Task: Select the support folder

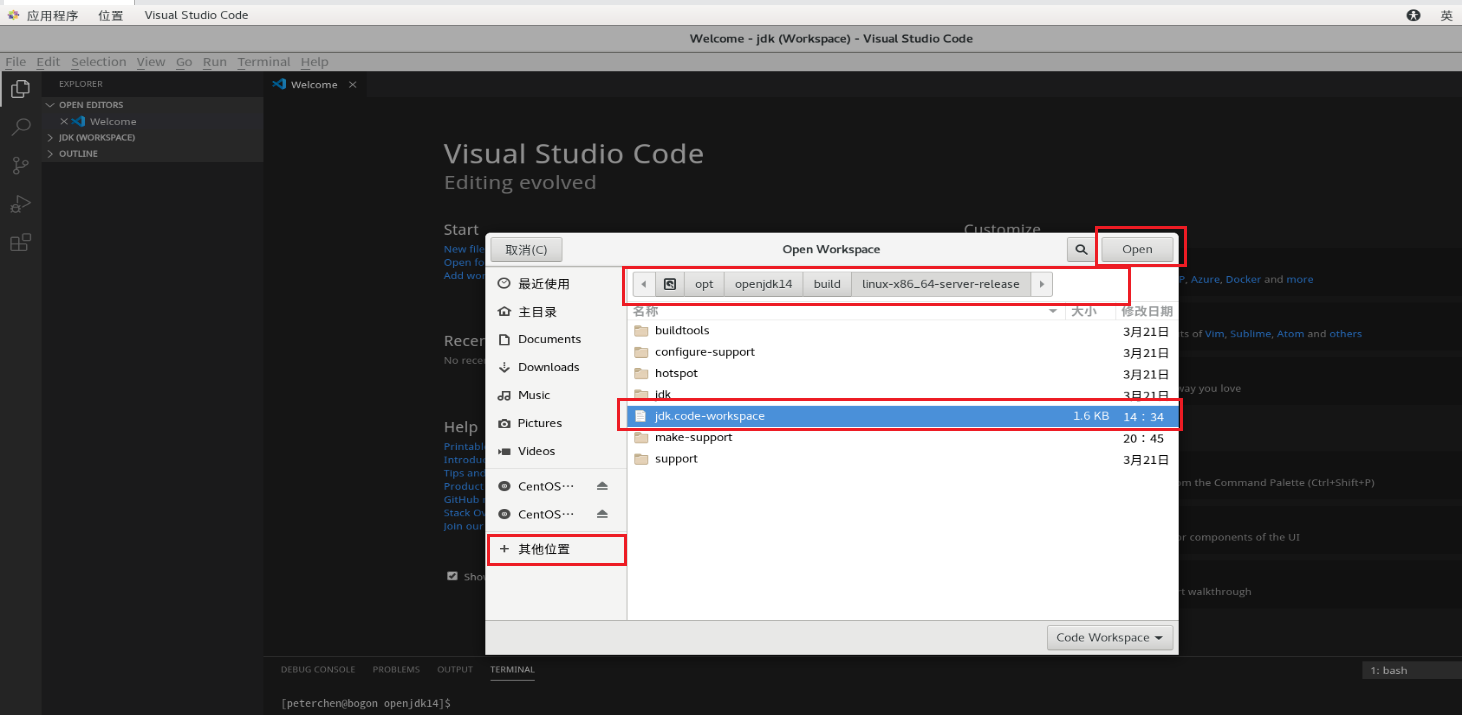Action: (x=902, y=459)
